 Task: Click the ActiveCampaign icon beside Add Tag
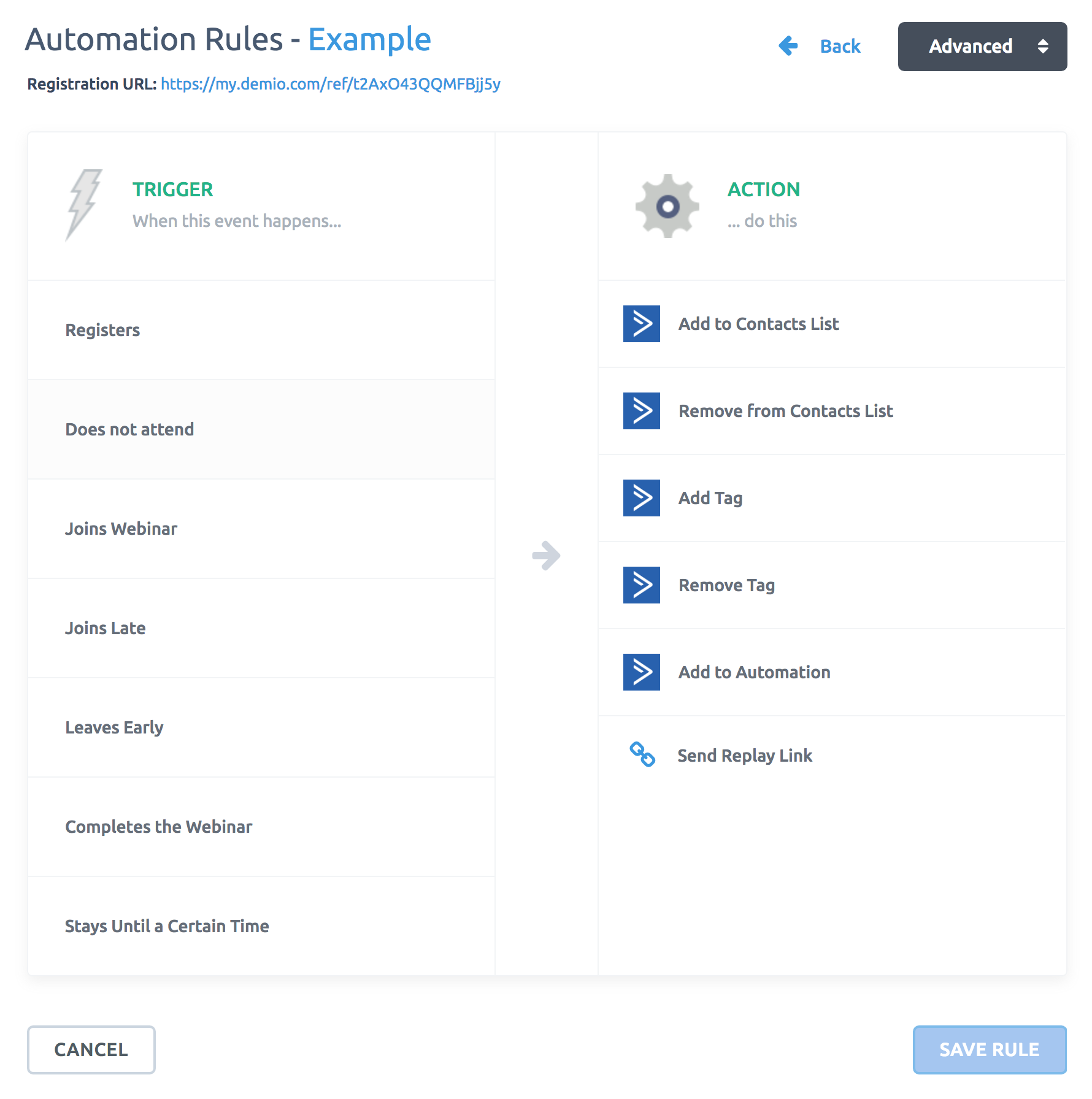[x=642, y=498]
